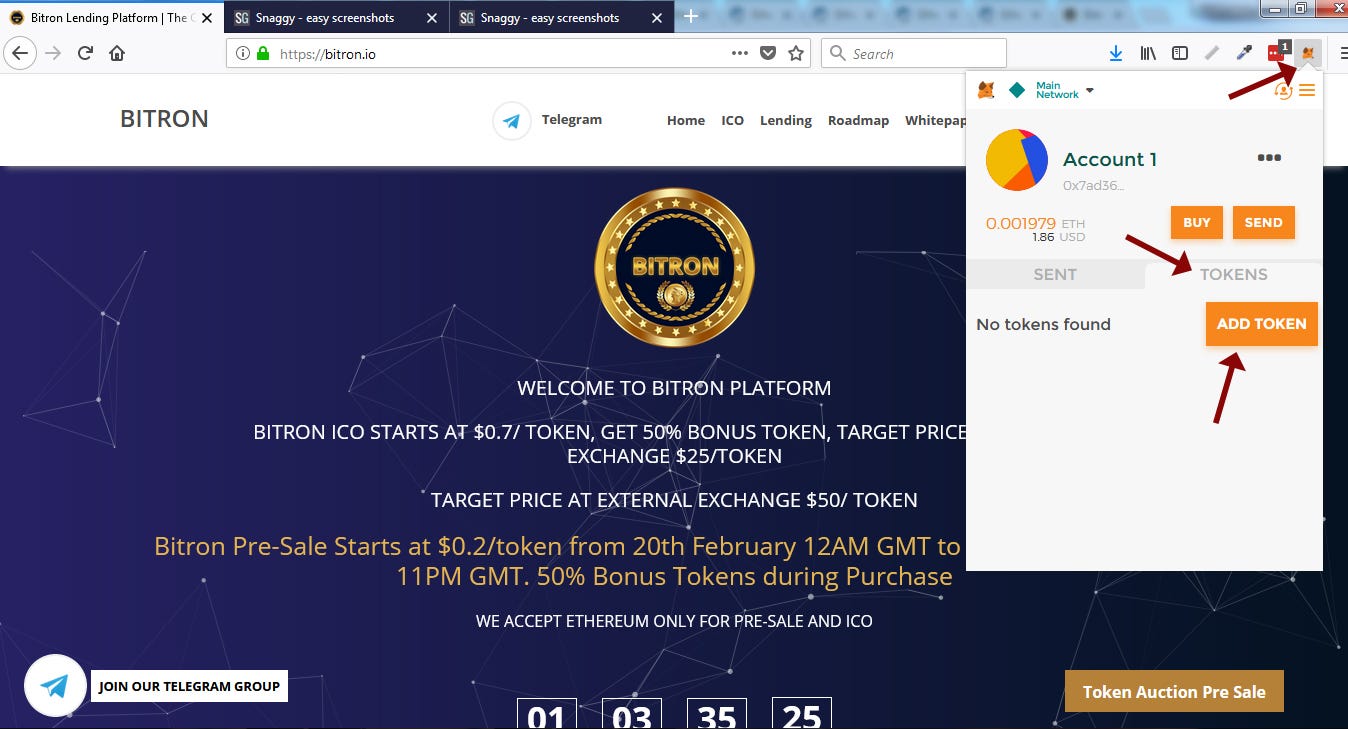Reload the page with the refresh icon
Viewport: 1348px width, 729px height.
click(86, 54)
